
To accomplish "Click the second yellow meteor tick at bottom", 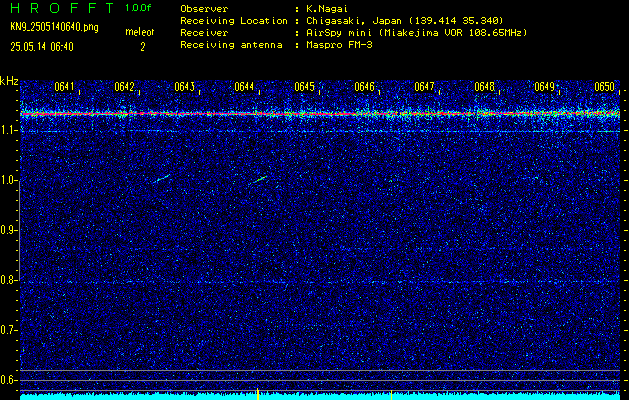I will point(392,395).
